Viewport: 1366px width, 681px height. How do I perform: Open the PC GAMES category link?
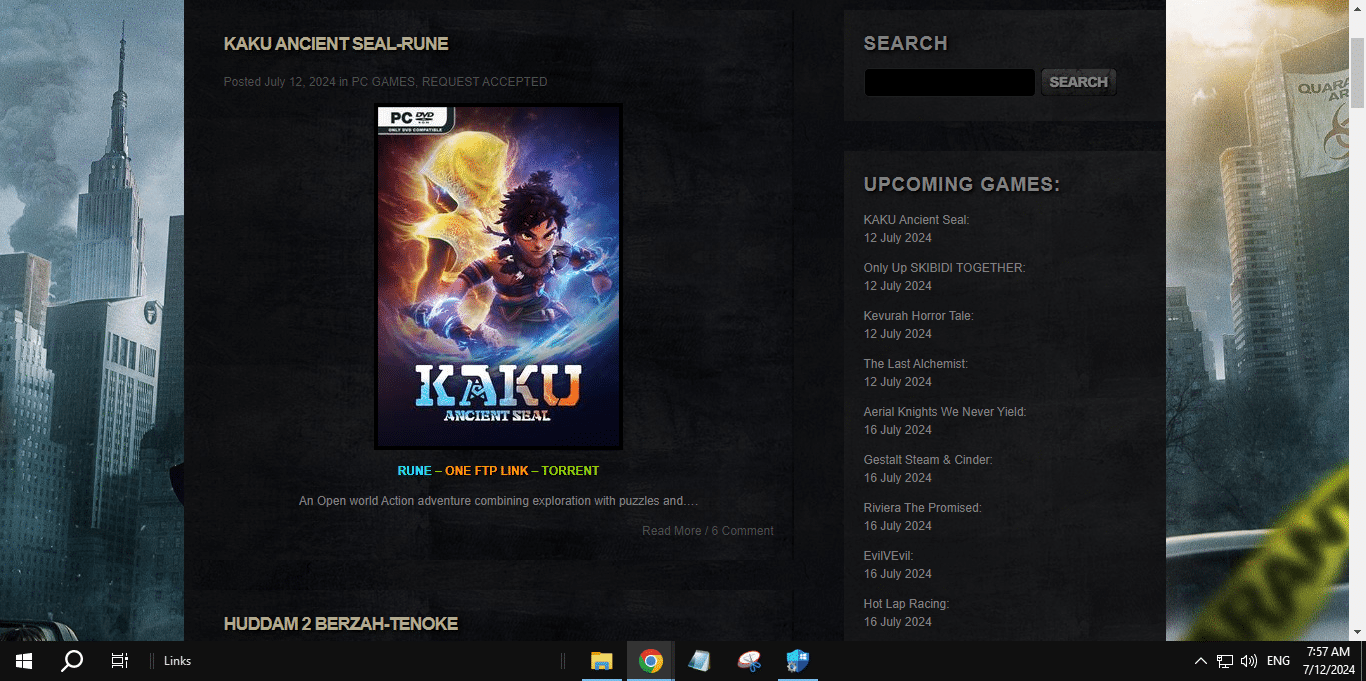tap(383, 82)
